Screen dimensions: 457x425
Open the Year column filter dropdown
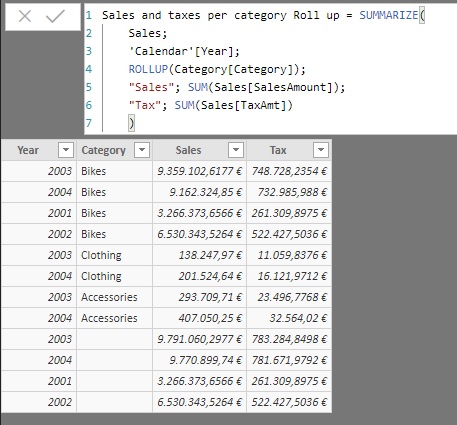pyautogui.click(x=66, y=150)
